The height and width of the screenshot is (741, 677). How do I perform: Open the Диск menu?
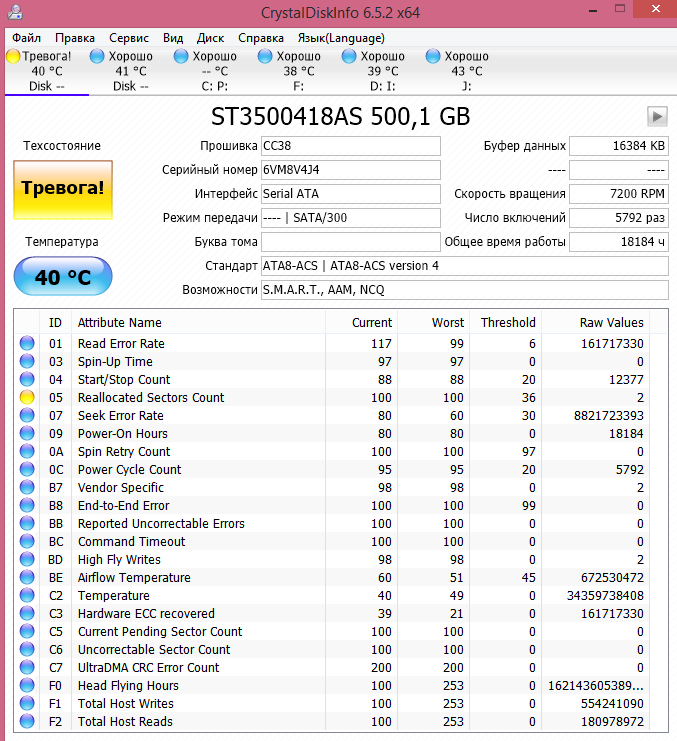(210, 38)
